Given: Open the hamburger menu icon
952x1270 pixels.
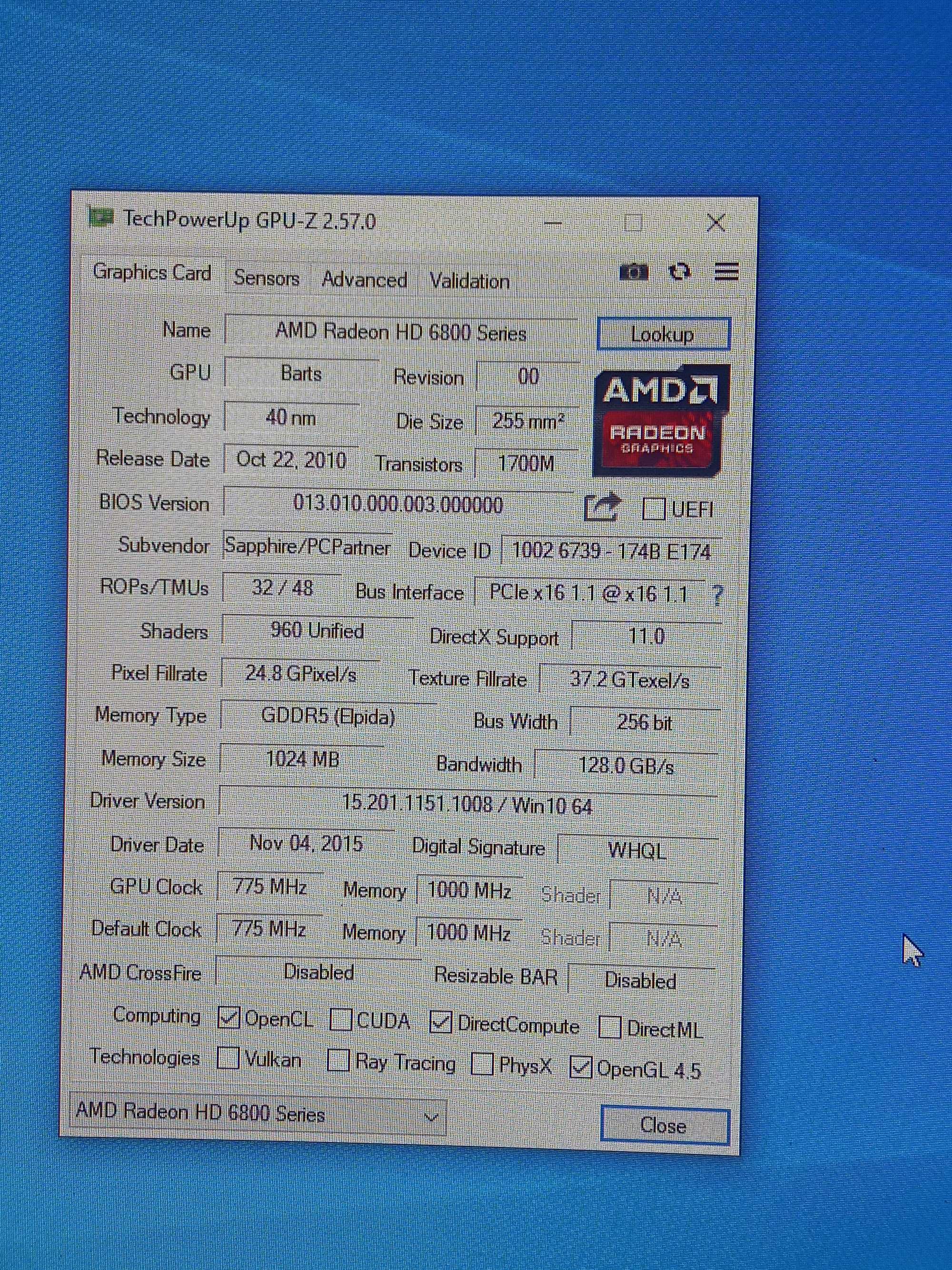Looking at the screenshot, I should [x=726, y=271].
